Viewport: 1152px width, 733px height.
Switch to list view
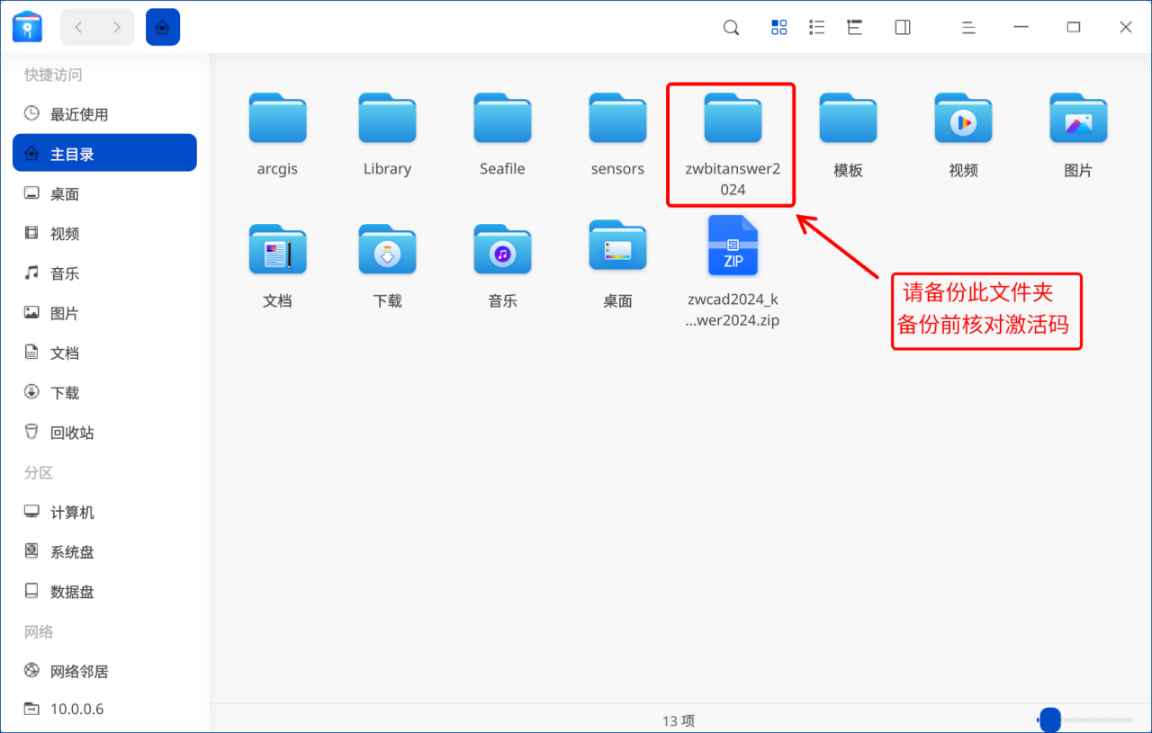(x=816, y=28)
